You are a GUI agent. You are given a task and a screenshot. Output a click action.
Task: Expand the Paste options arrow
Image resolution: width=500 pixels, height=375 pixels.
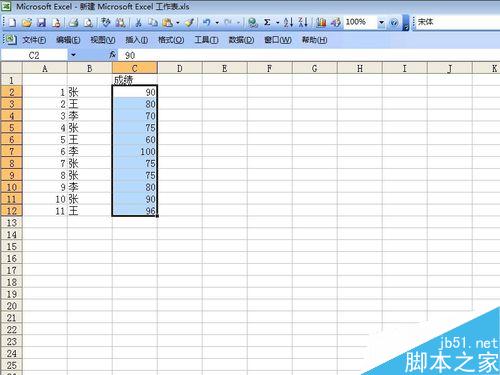click(178, 23)
